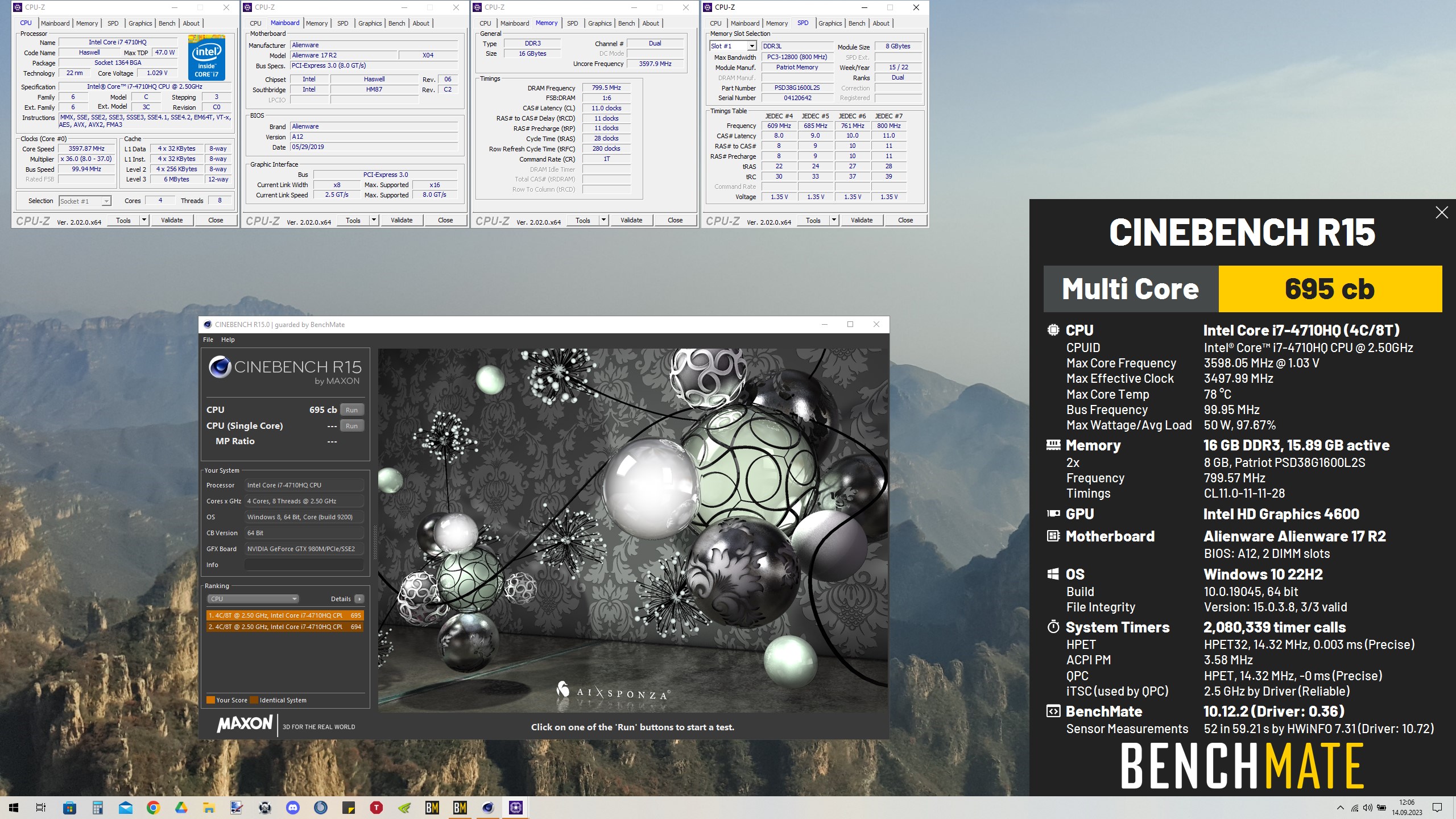Run the CPU (Single Core) test
The image size is (1456, 819).
352,426
